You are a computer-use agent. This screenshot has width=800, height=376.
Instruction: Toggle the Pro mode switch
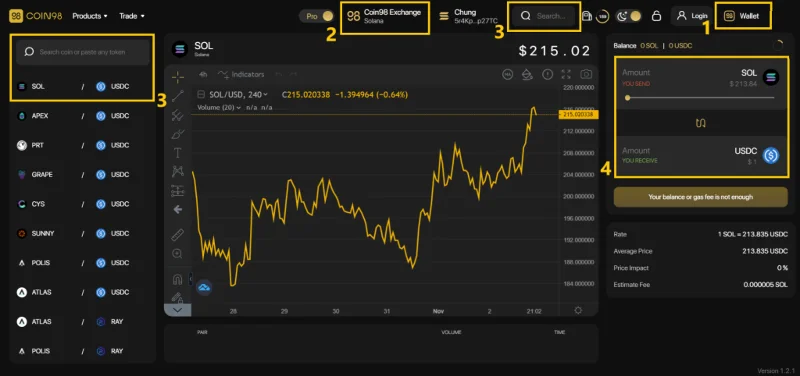[316, 16]
